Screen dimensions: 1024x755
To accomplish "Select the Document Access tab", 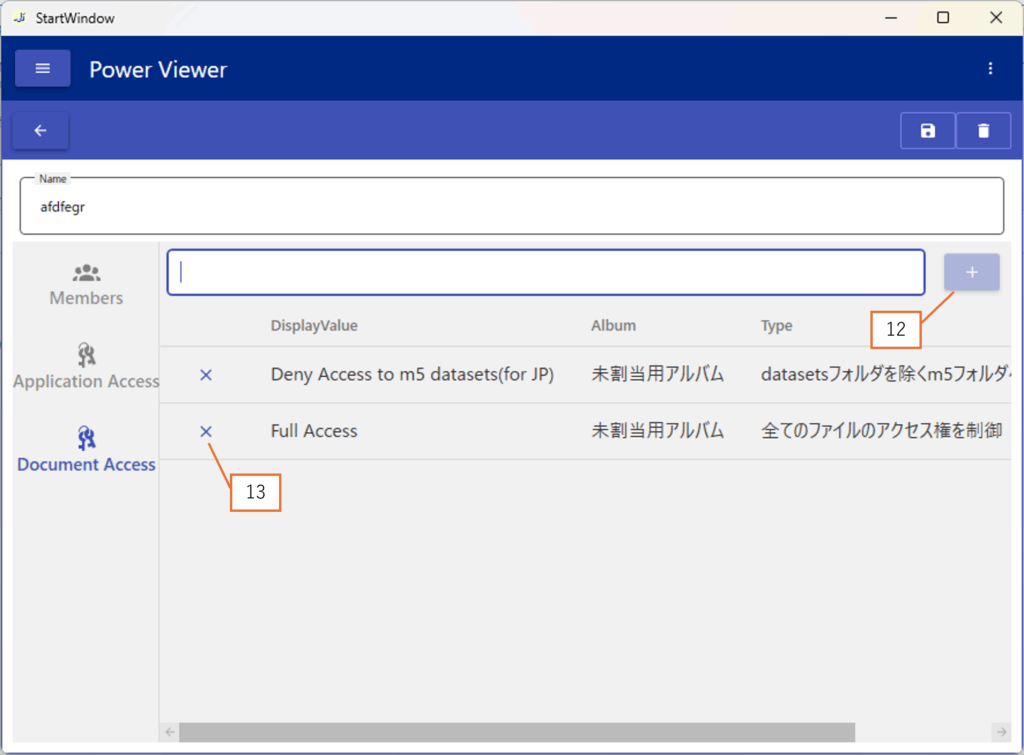I will pos(87,450).
